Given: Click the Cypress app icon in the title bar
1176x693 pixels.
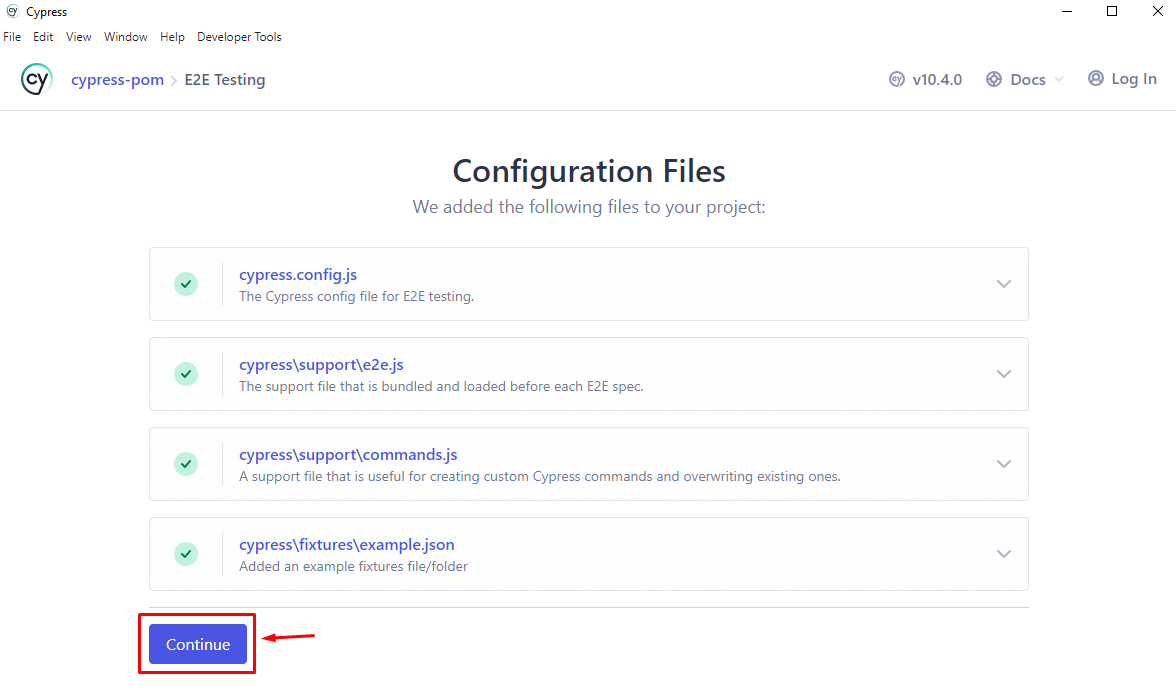Looking at the screenshot, I should (12, 11).
